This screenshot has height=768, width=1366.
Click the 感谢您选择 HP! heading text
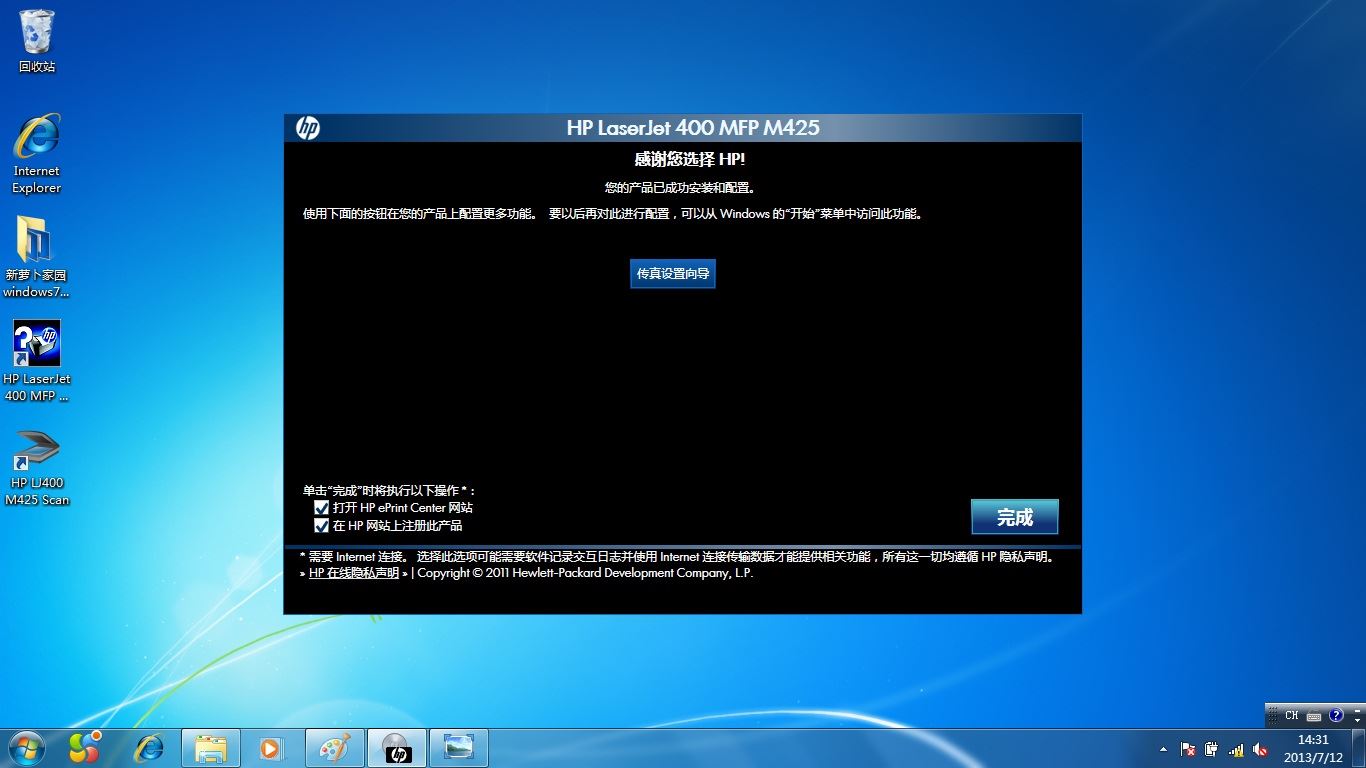click(x=690, y=159)
